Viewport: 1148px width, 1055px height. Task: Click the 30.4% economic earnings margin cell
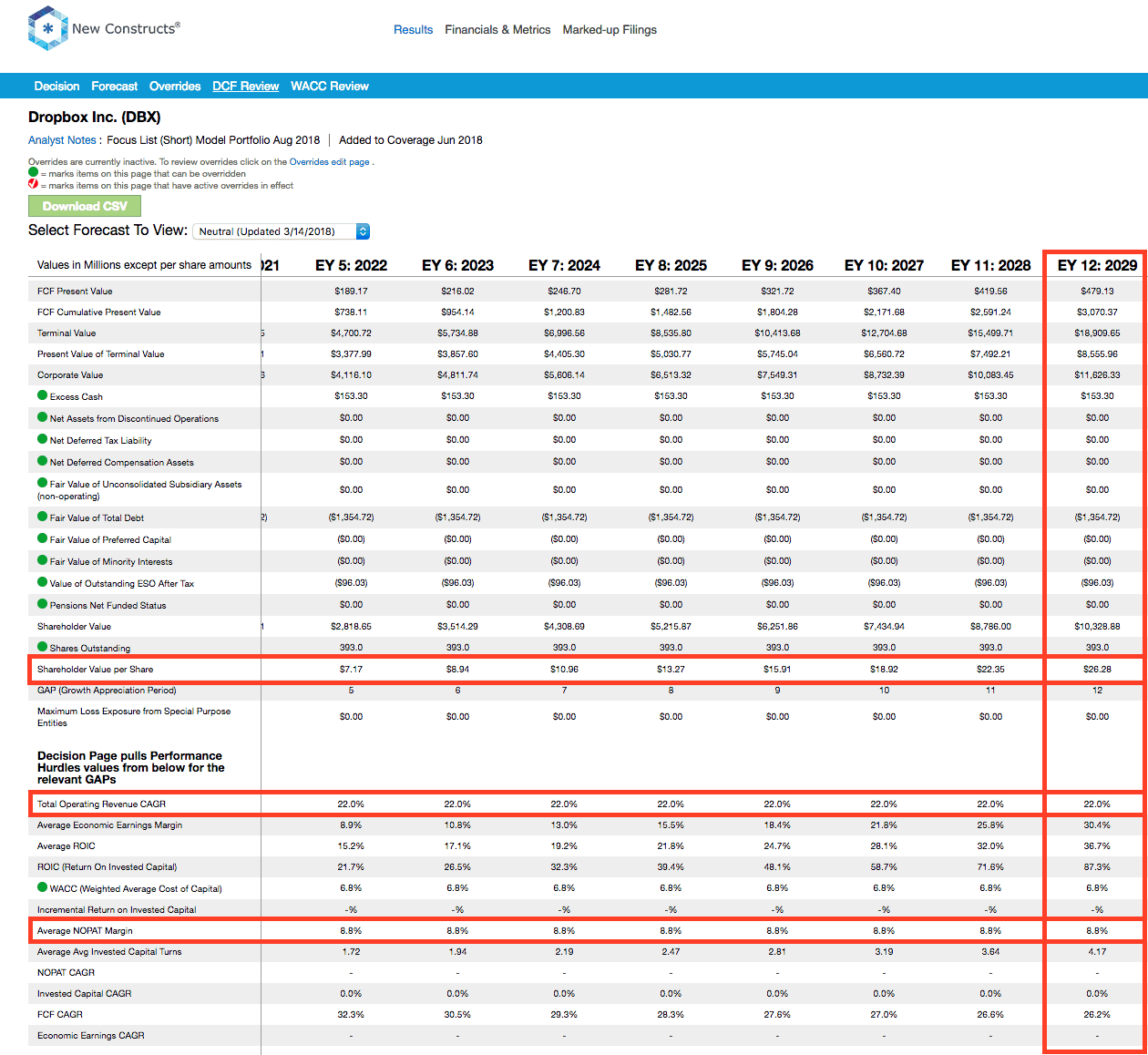pyautogui.click(x=1097, y=825)
